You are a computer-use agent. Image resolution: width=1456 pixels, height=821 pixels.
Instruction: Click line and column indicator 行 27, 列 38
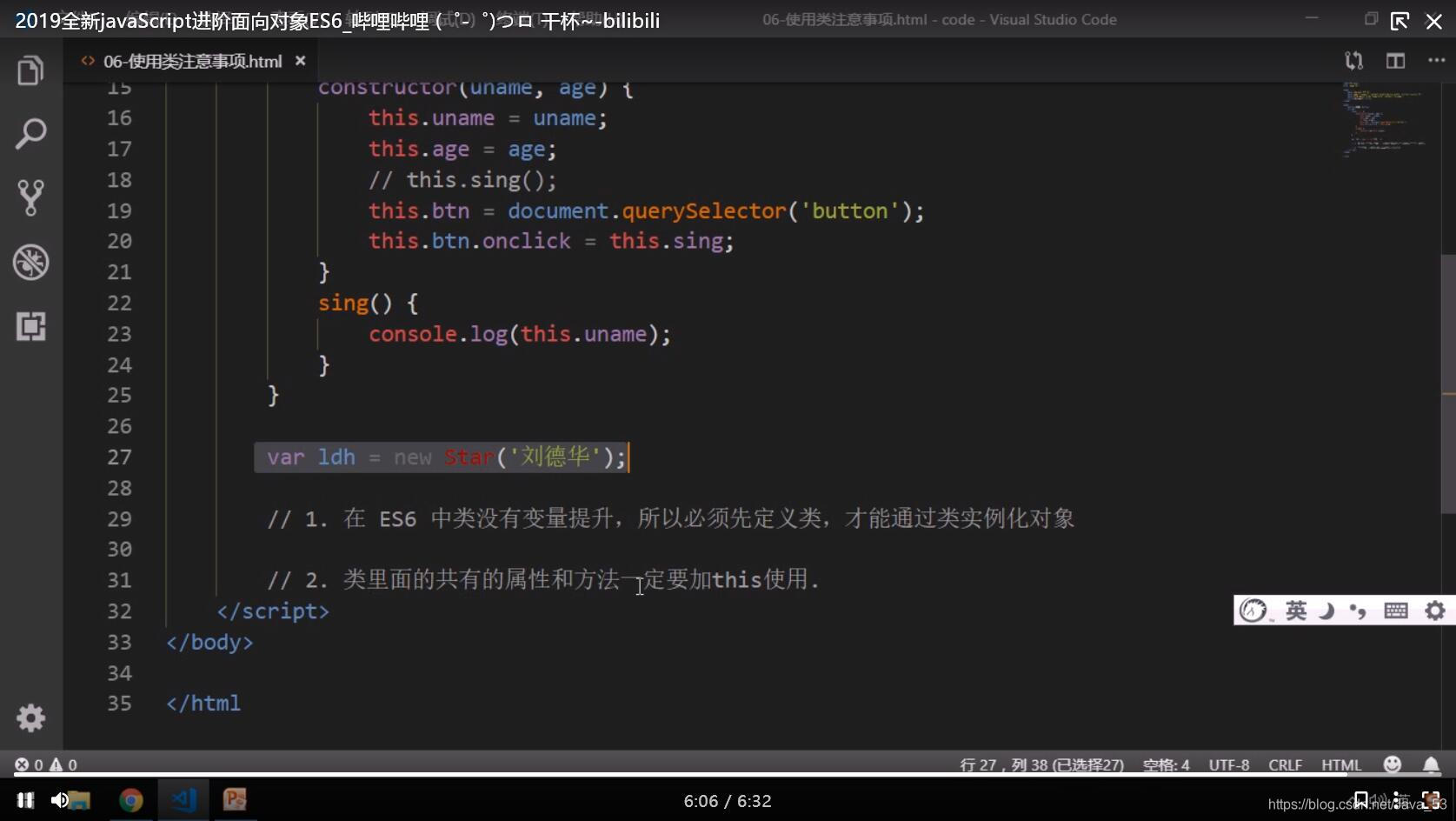(x=1041, y=764)
